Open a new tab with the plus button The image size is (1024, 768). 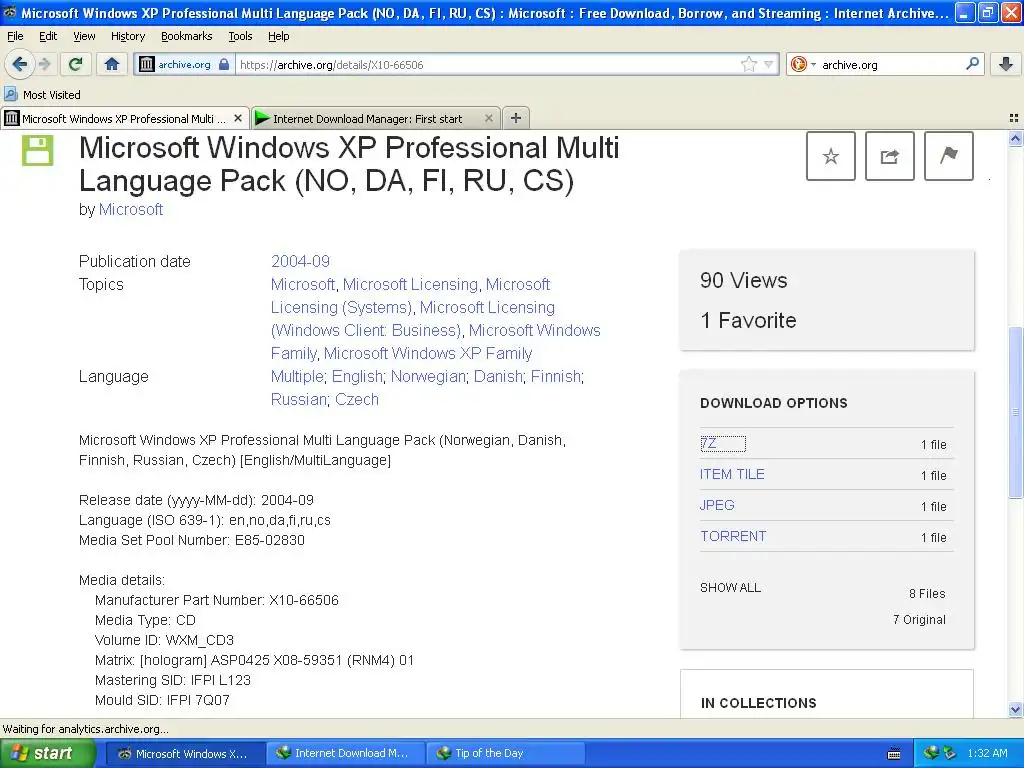coord(516,118)
